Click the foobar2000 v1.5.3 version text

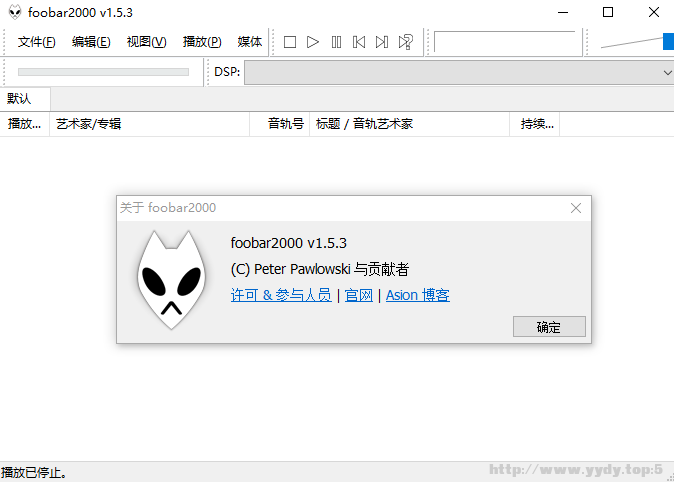click(288, 243)
